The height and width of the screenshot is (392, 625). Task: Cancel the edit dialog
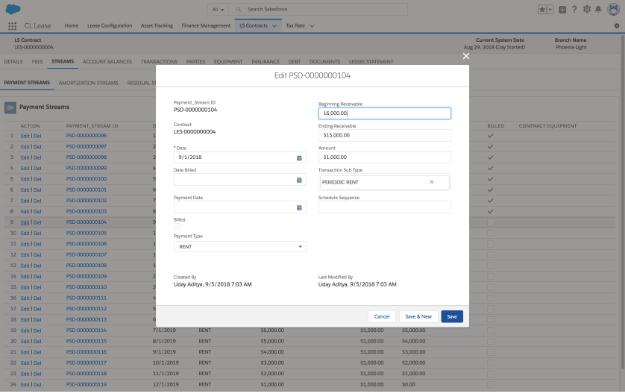click(x=381, y=316)
